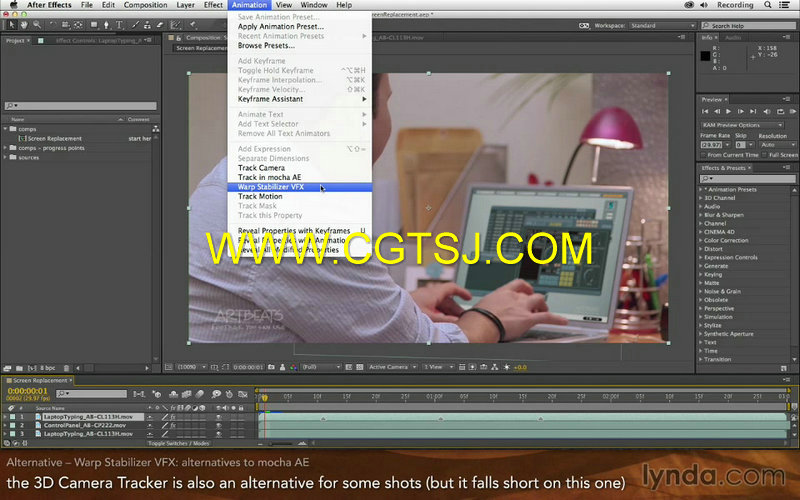Switch to the Effects & Presets tab
Viewport: 800px width, 500px height.
723,168
